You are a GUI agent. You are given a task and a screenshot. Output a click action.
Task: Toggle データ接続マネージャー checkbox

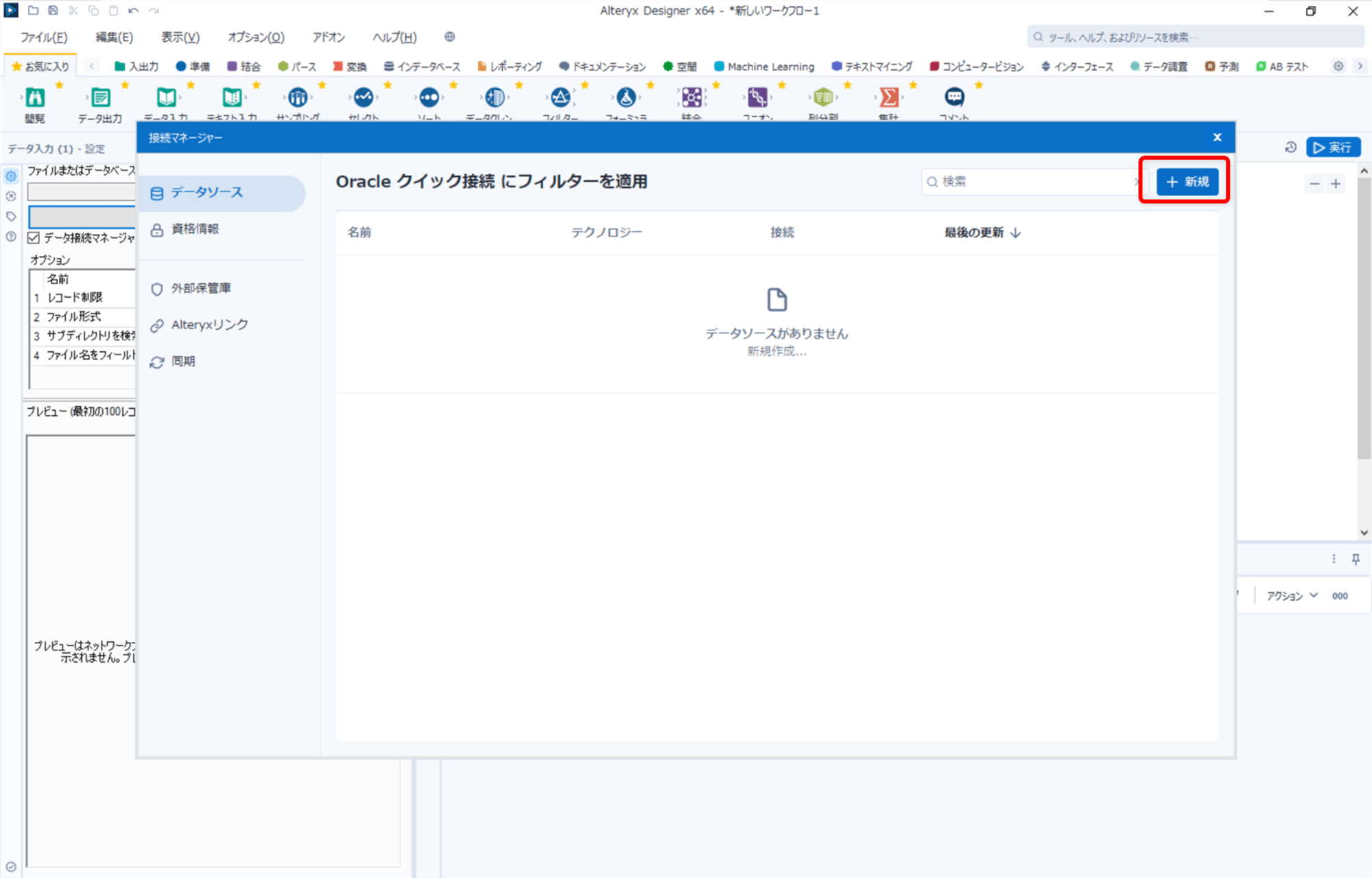click(34, 238)
